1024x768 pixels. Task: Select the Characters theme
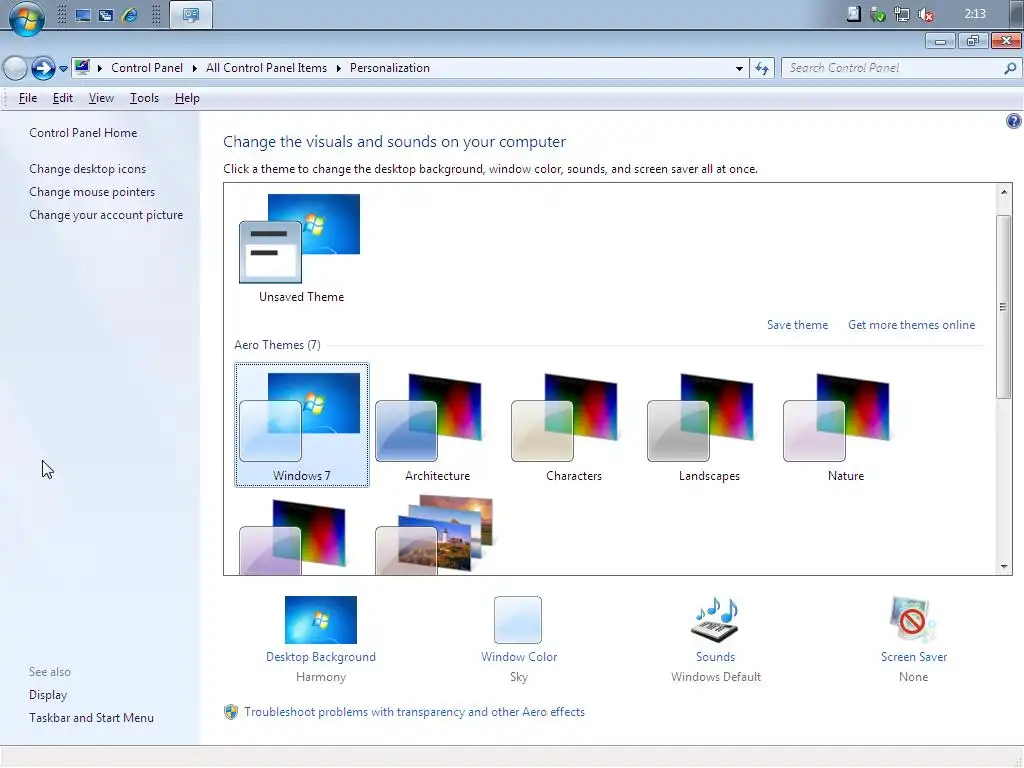pyautogui.click(x=573, y=425)
